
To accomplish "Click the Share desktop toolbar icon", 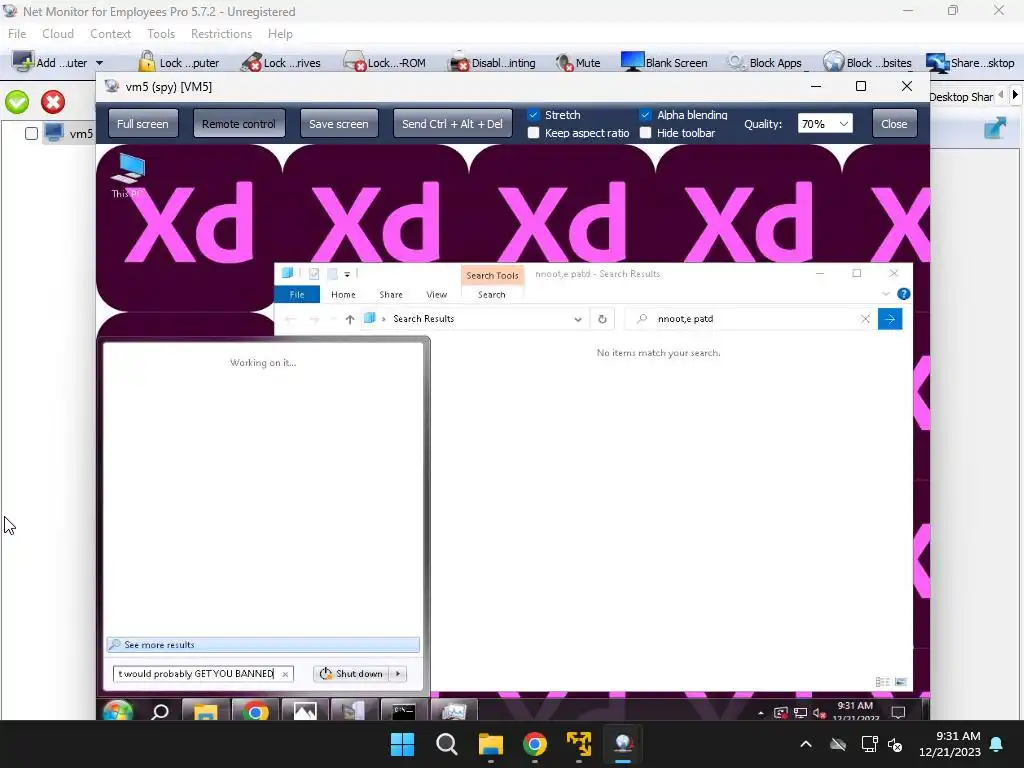I will click(x=937, y=62).
